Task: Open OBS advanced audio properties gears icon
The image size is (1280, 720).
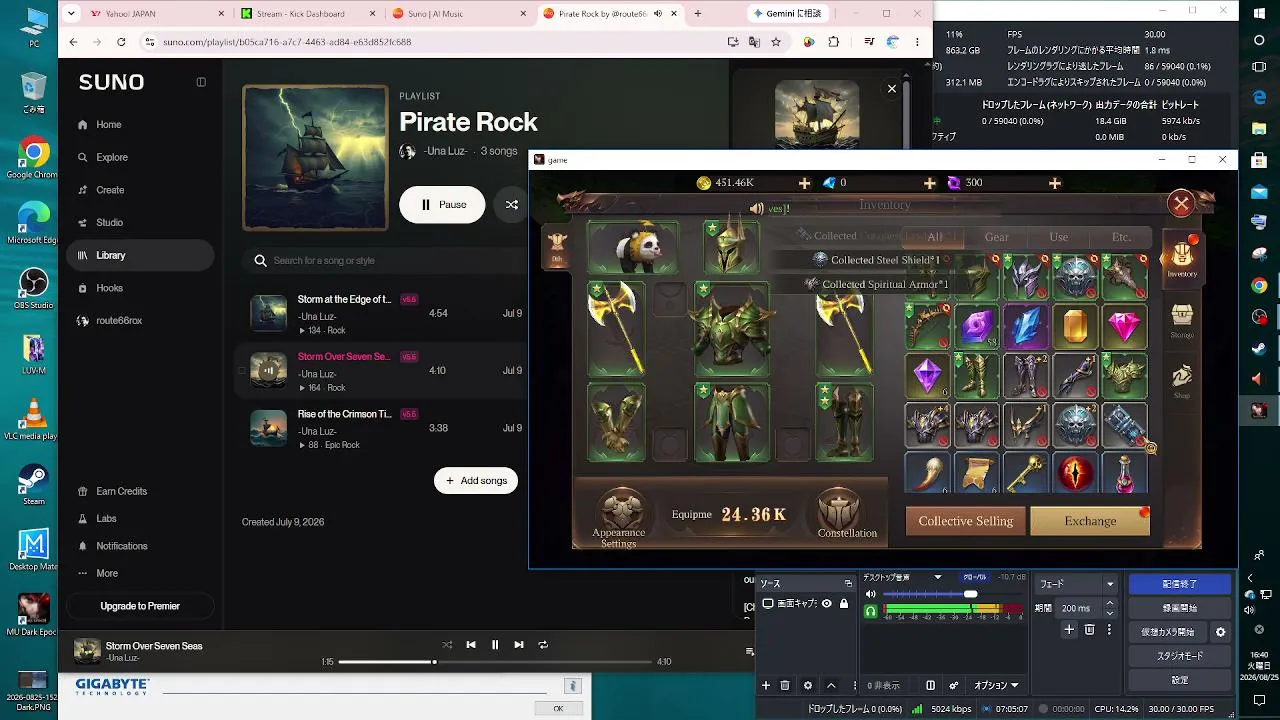Action: (x=954, y=685)
